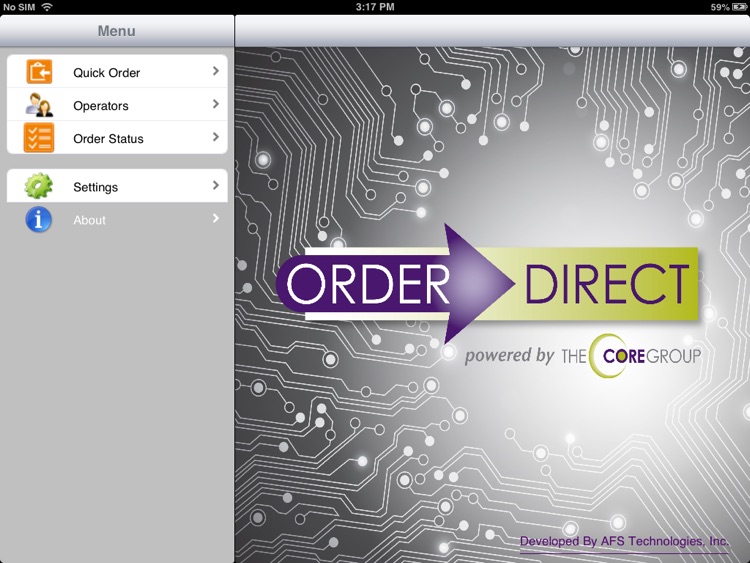Image resolution: width=750 pixels, height=563 pixels.
Task: Open the Operators menu item
Action: tap(117, 104)
